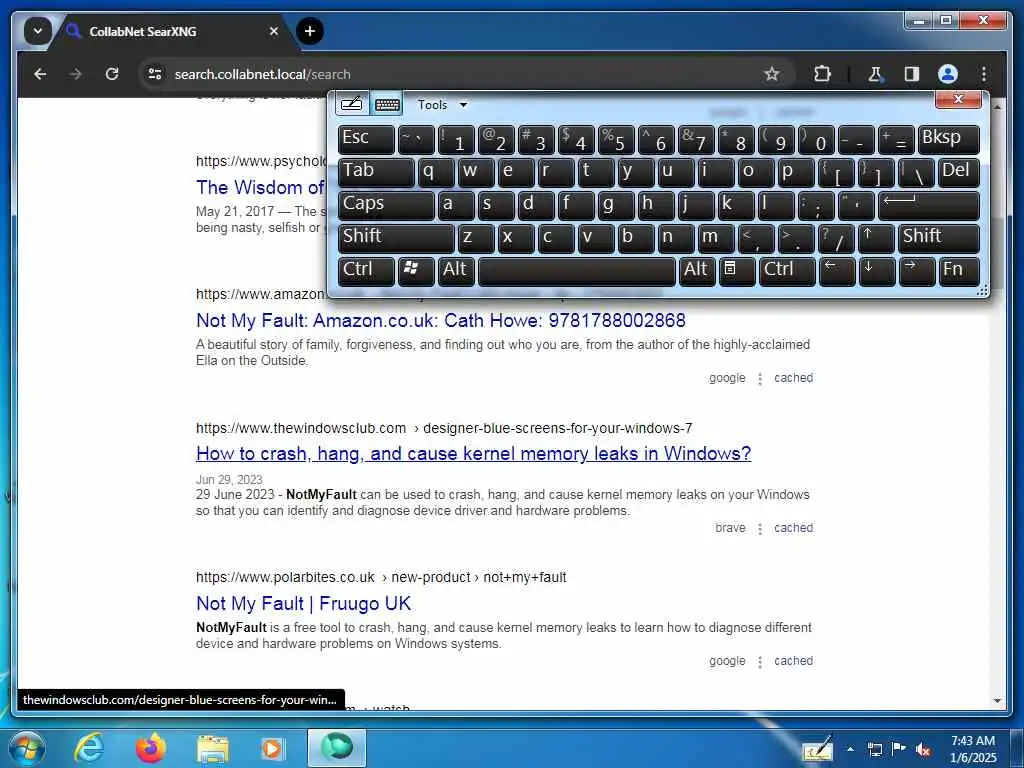1024x768 pixels.
Task: Tap the Esc key on keyboard
Action: coord(366,140)
